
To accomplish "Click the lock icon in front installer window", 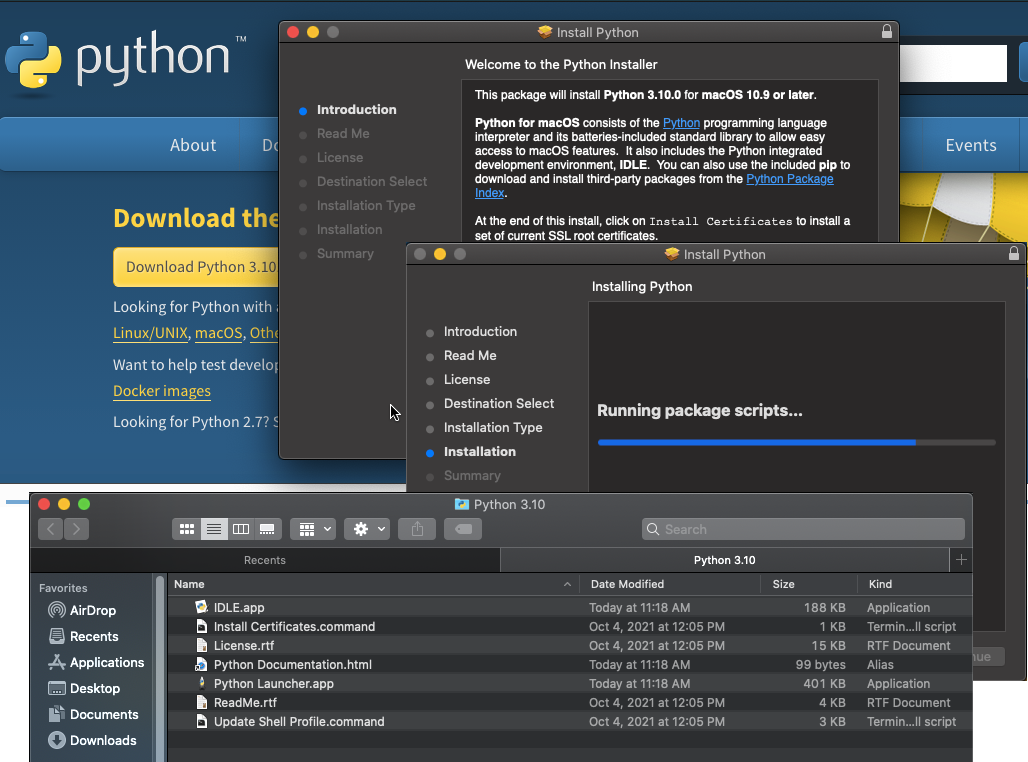I will click(x=1014, y=254).
